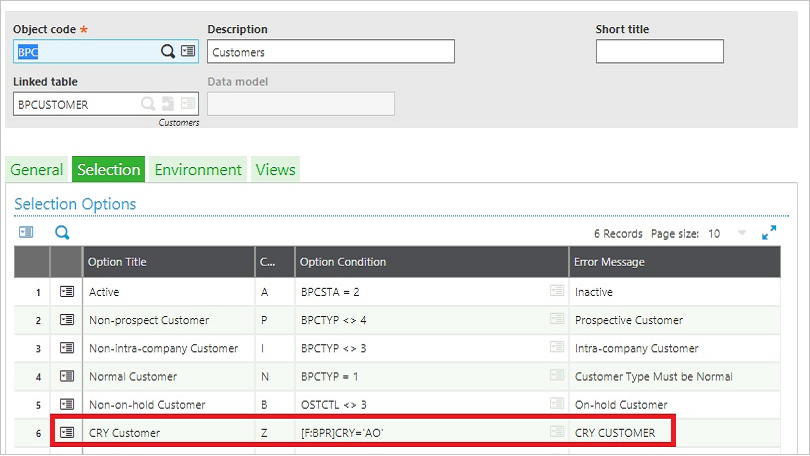
Task: Go to the Views tab
Action: pyautogui.click(x=275, y=169)
